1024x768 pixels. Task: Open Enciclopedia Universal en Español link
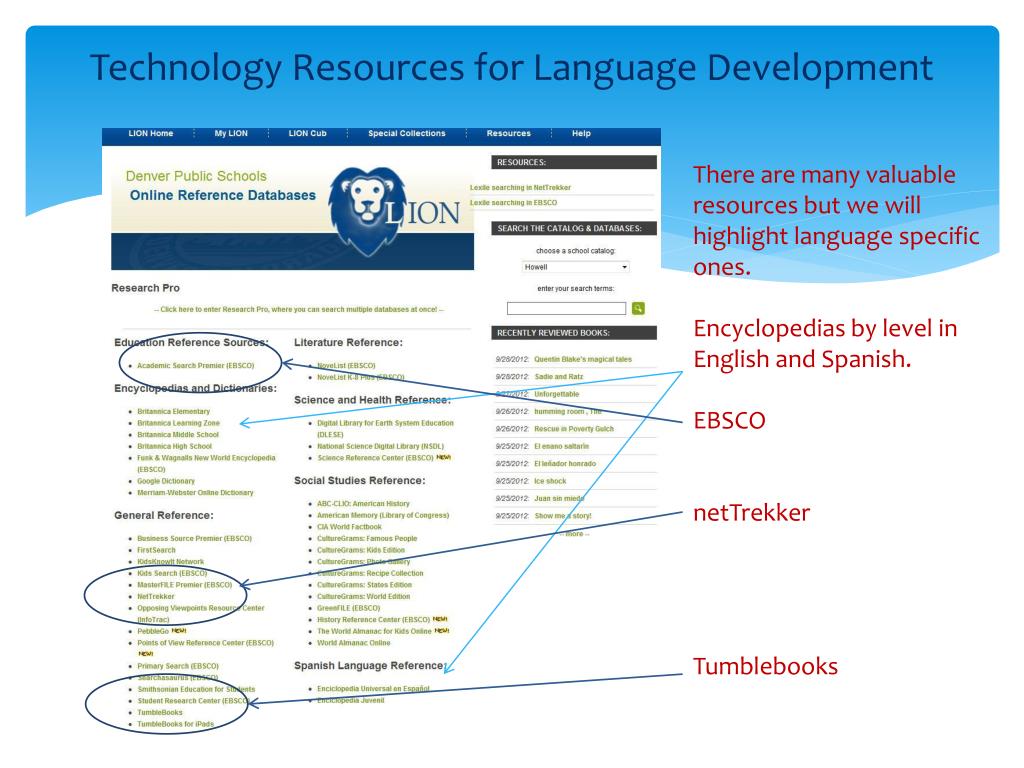click(x=373, y=689)
